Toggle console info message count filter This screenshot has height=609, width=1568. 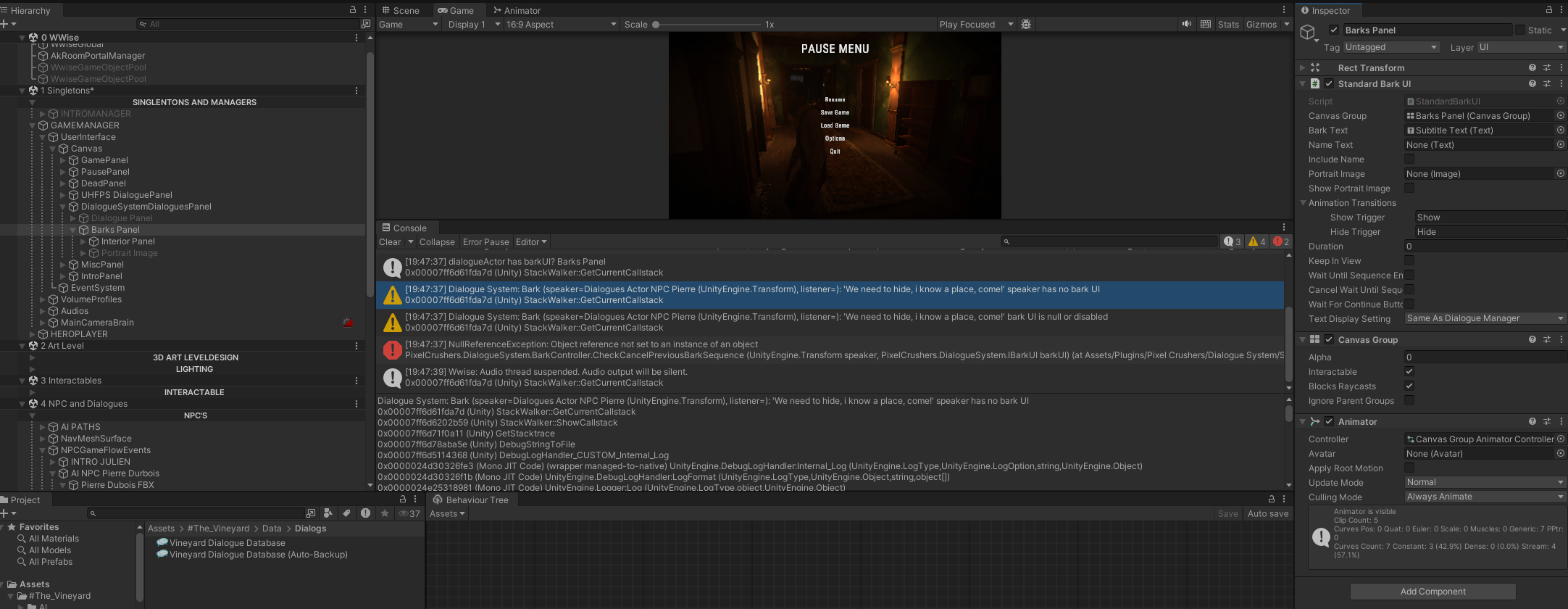click(1233, 242)
